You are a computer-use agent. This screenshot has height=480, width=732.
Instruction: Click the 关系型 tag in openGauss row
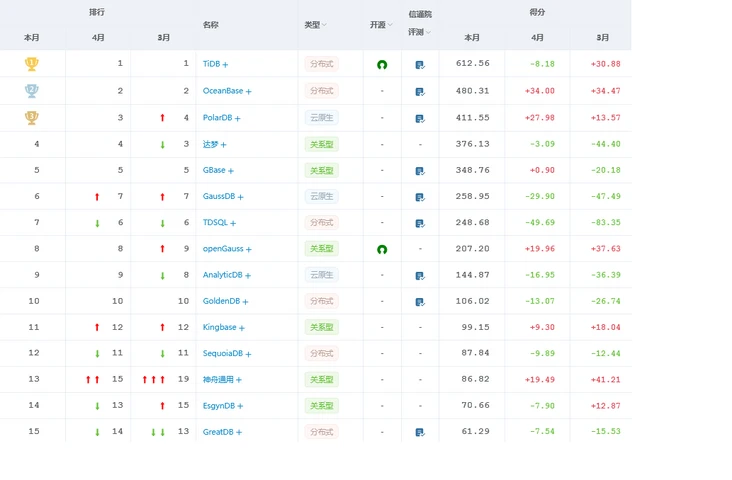pos(322,249)
